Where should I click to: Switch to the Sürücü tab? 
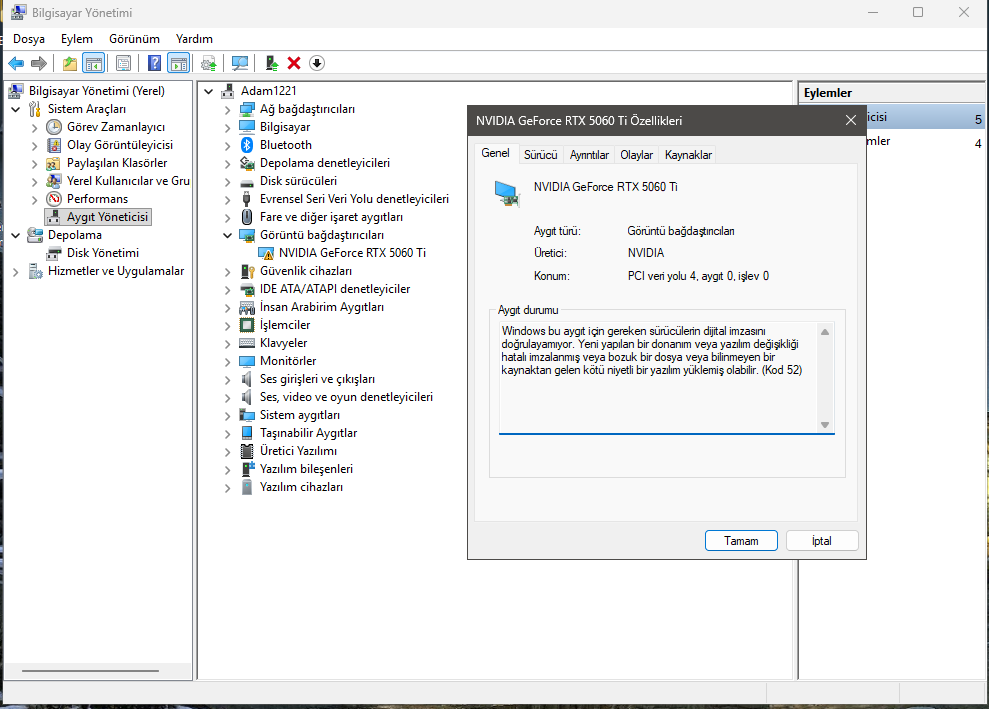click(x=541, y=155)
